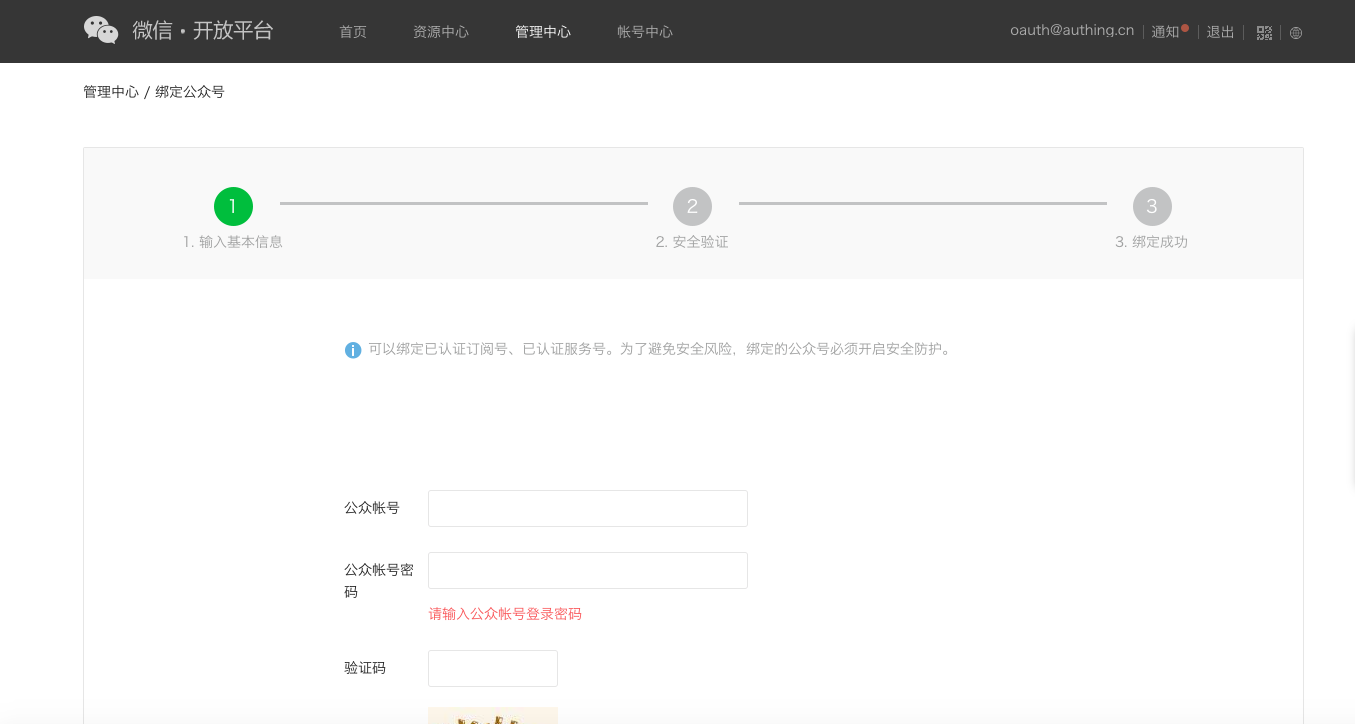Click the step 3 circle icon
Image resolution: width=1355 pixels, height=724 pixels.
point(1151,206)
